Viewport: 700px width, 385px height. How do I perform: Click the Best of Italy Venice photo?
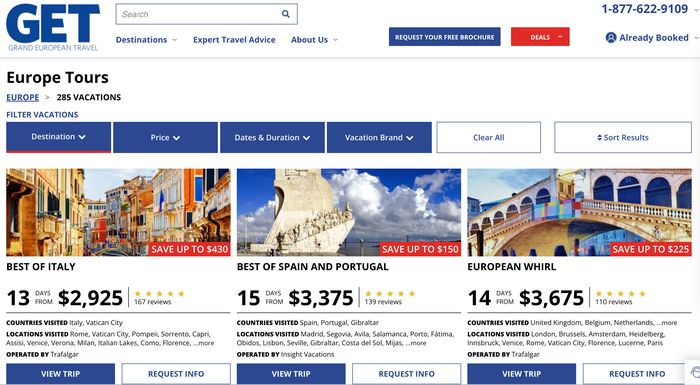(x=118, y=212)
